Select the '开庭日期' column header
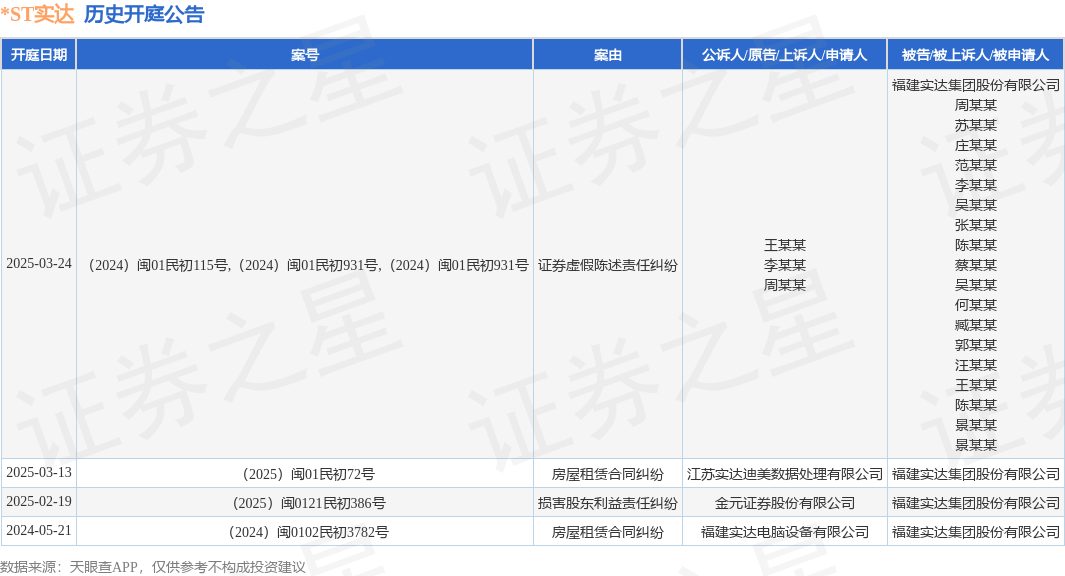 pyautogui.click(x=39, y=55)
